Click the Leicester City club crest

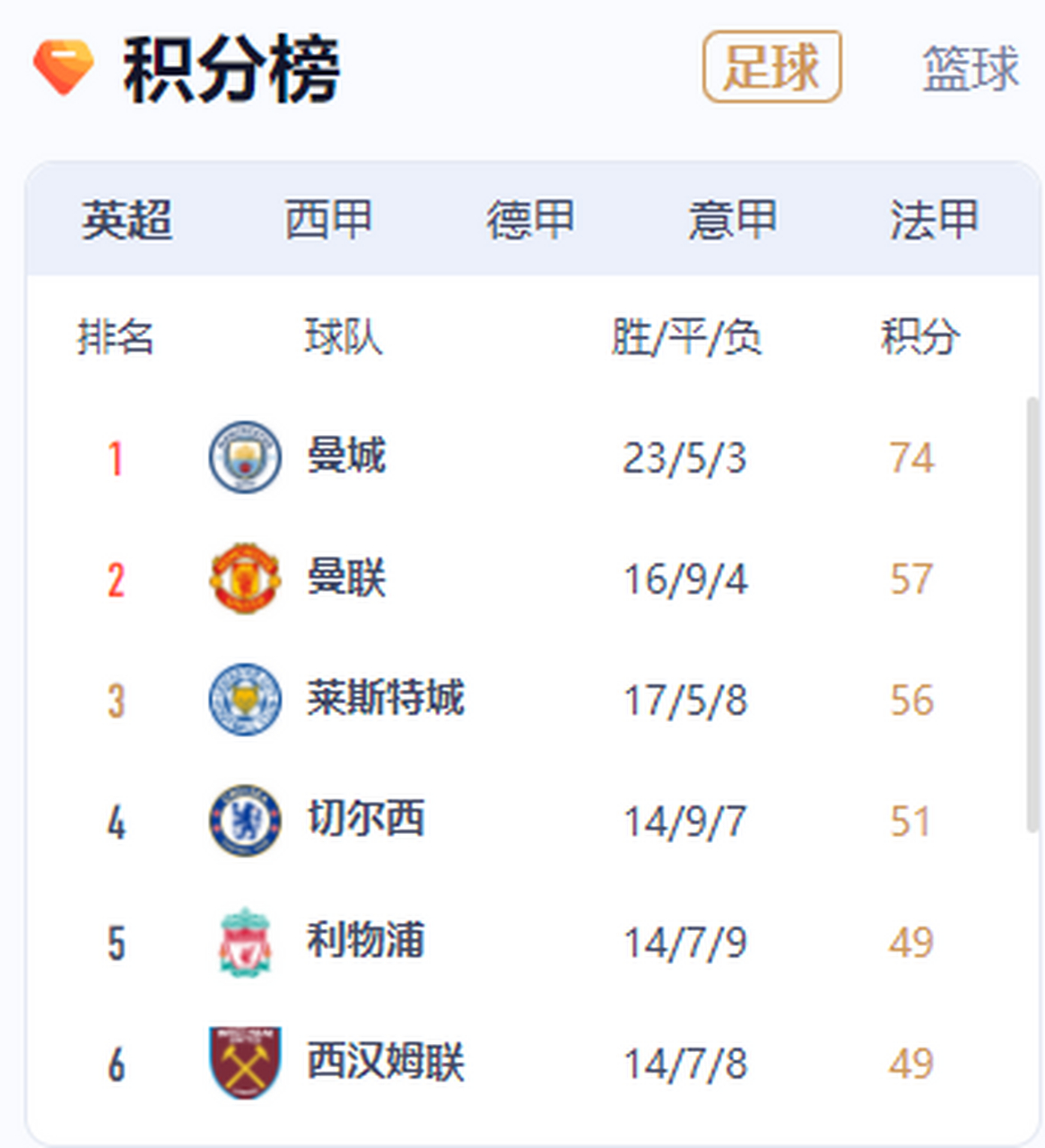(245, 700)
